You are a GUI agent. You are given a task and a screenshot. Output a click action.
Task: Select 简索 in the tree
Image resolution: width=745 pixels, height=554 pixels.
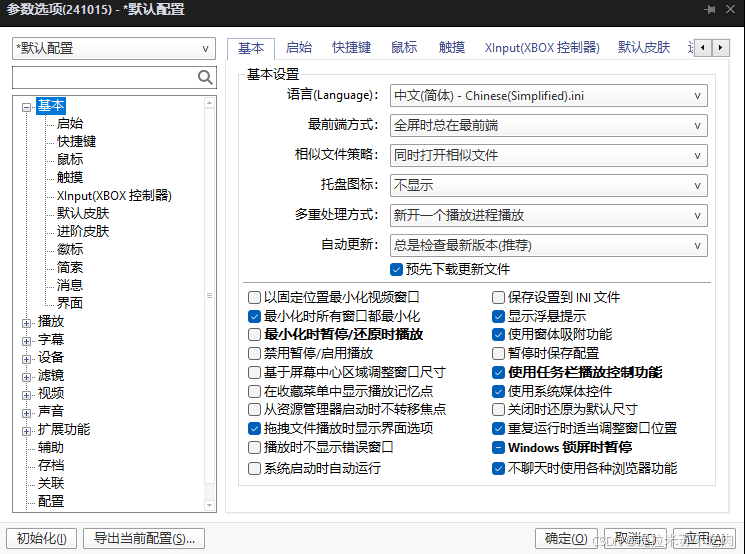click(x=70, y=267)
